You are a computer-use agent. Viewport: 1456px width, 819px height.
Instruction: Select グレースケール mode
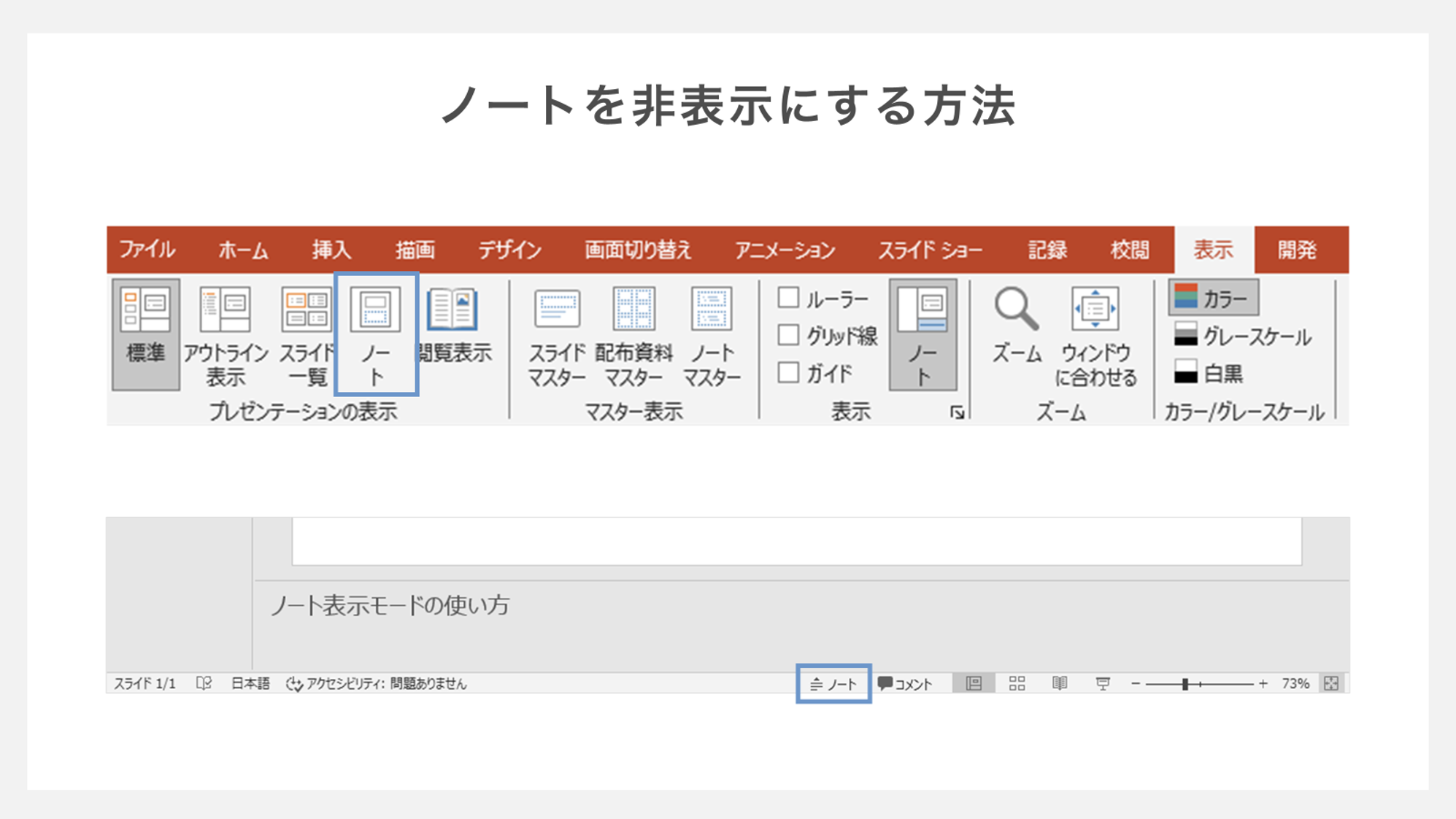coord(1243,336)
